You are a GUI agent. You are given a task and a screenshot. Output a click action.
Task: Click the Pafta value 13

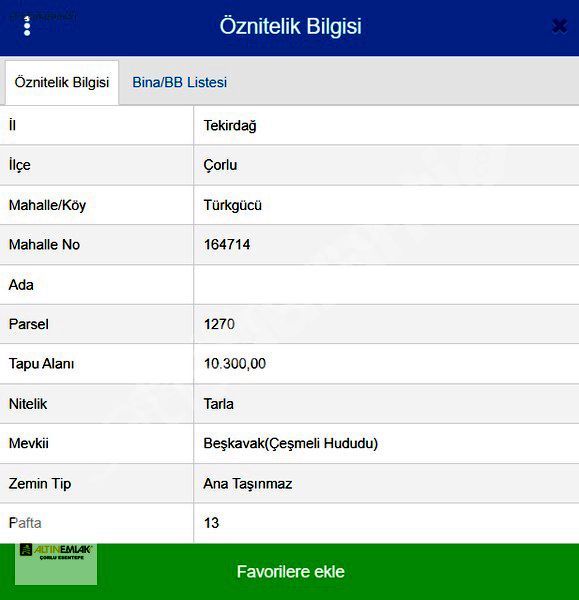211,523
